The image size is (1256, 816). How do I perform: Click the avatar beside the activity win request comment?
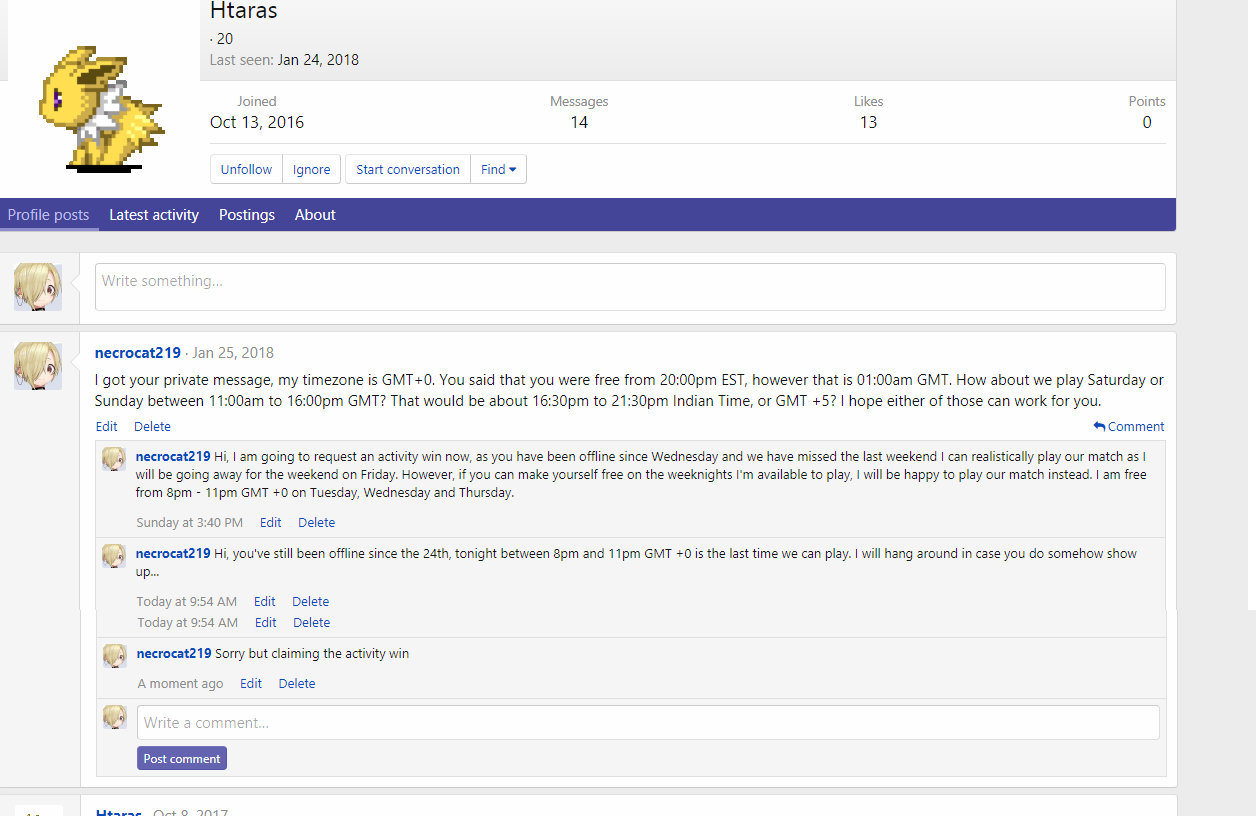tap(115, 459)
